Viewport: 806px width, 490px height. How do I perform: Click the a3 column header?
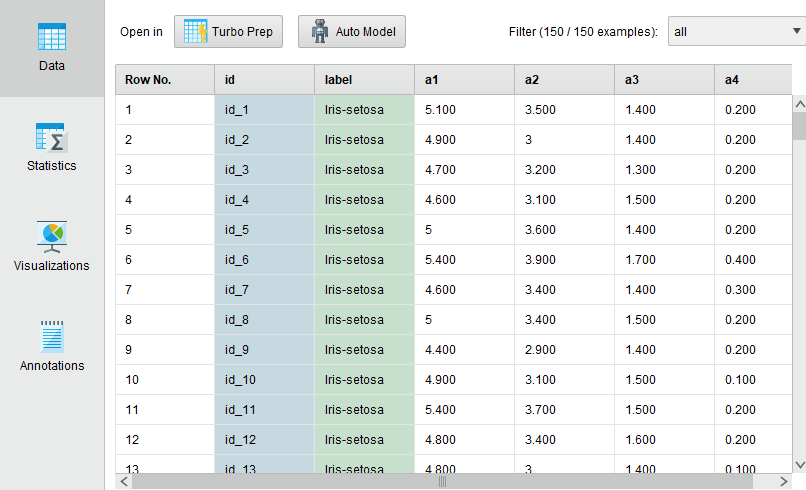click(664, 80)
